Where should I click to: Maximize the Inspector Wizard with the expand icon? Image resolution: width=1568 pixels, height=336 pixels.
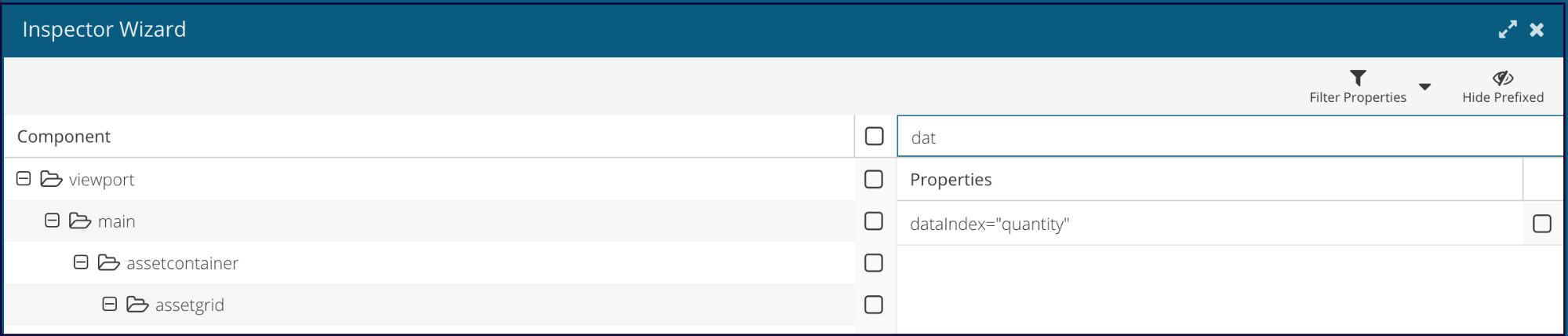(1507, 30)
